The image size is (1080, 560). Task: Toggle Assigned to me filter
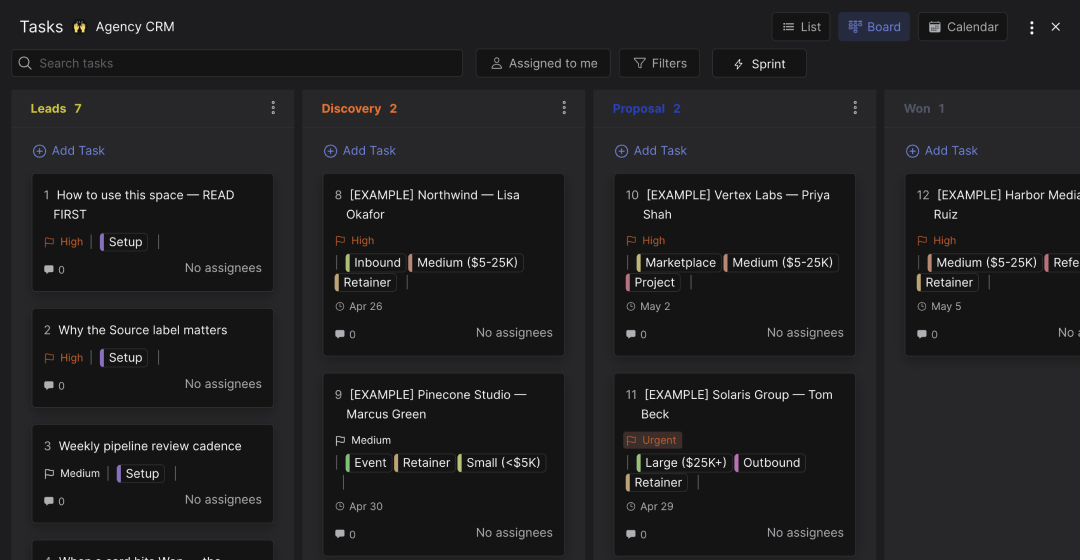tap(543, 63)
